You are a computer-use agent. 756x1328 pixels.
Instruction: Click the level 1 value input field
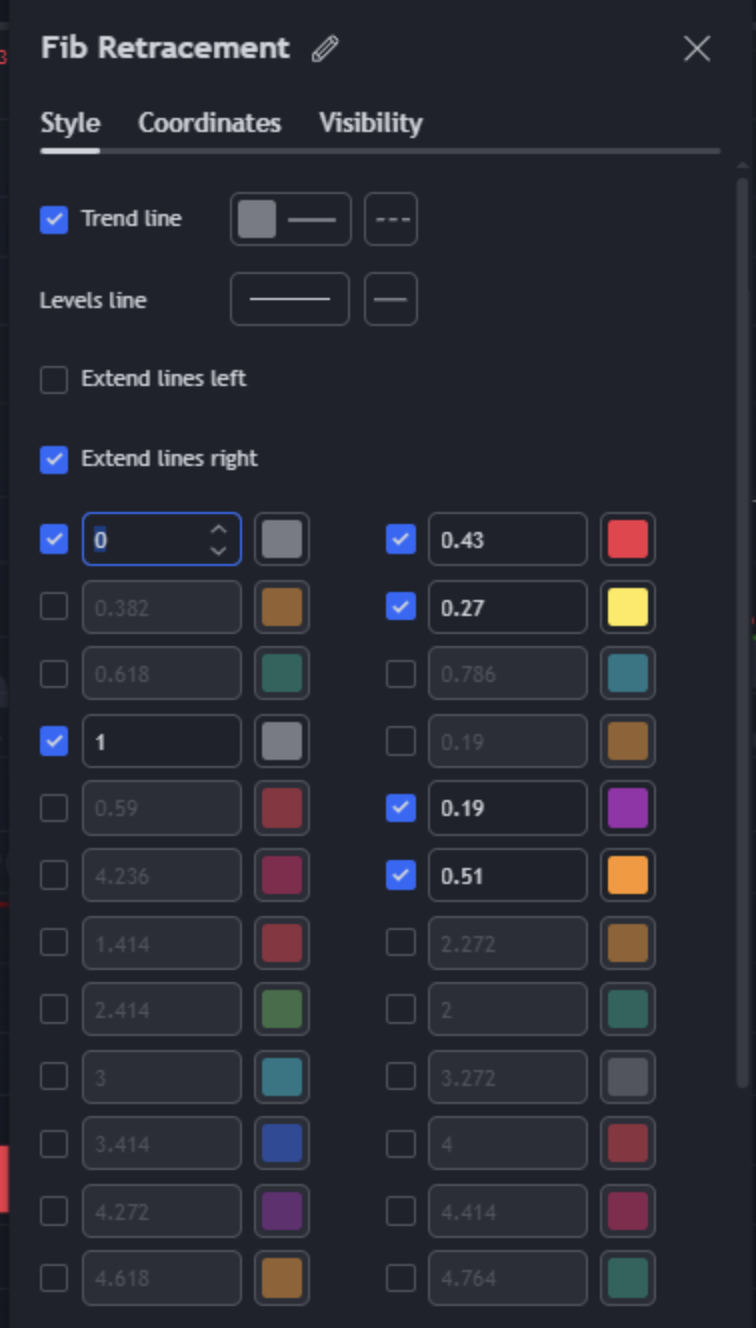coord(162,741)
